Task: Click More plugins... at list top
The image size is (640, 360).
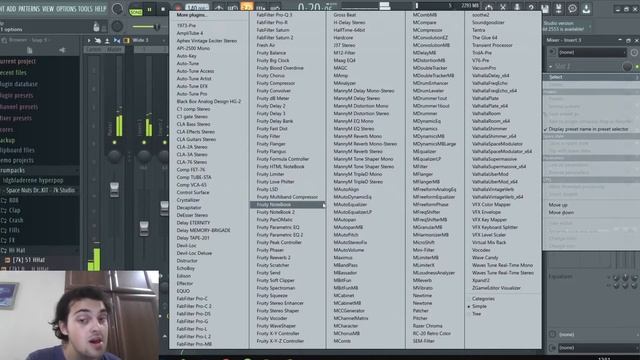Action: (191, 15)
